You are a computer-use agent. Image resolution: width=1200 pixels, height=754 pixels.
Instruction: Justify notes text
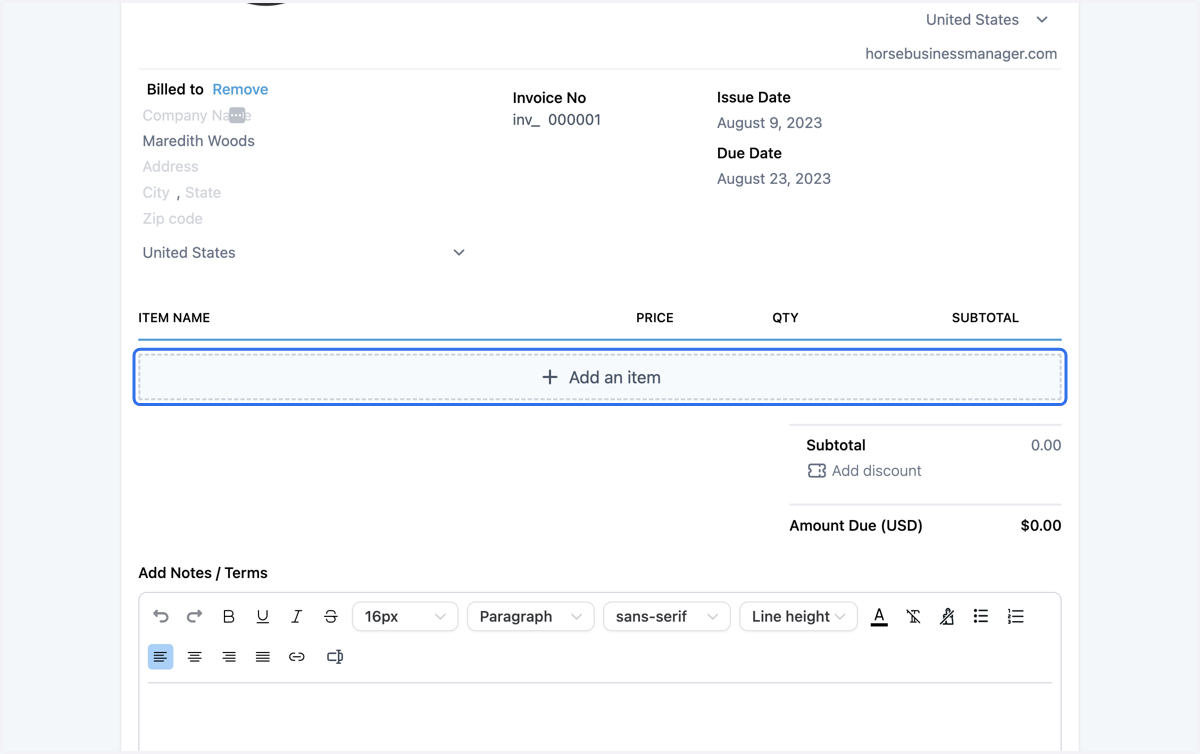[263, 656]
